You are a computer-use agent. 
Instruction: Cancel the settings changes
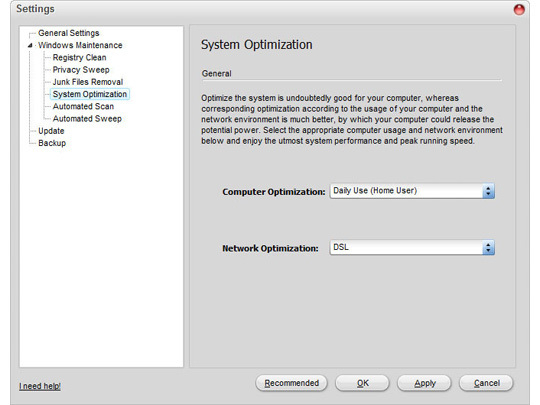(486, 383)
